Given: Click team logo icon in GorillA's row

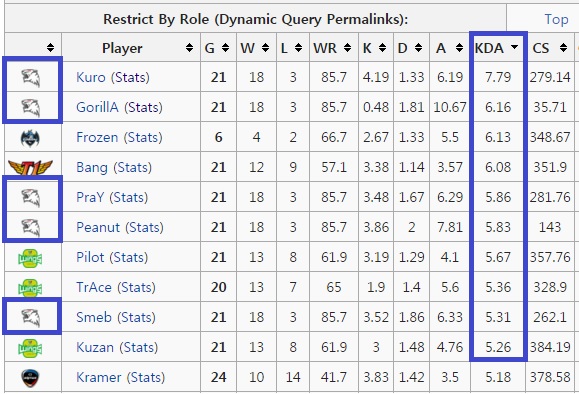Looking at the screenshot, I should tap(31, 107).
